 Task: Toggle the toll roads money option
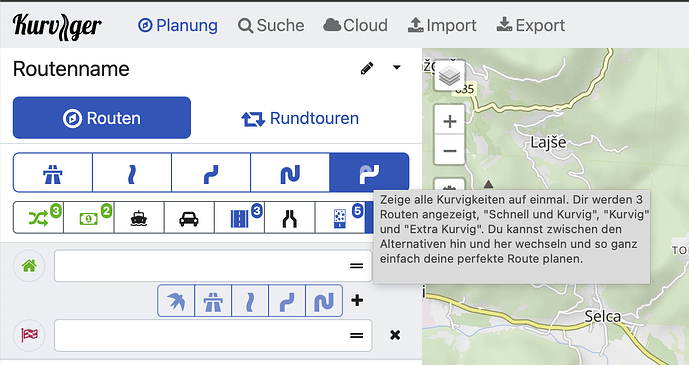(89, 217)
